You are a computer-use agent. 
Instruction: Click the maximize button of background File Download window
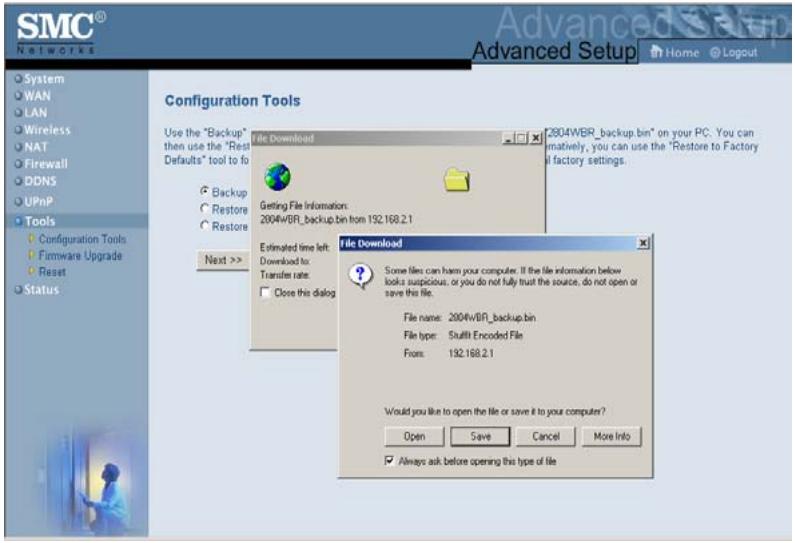(521, 138)
